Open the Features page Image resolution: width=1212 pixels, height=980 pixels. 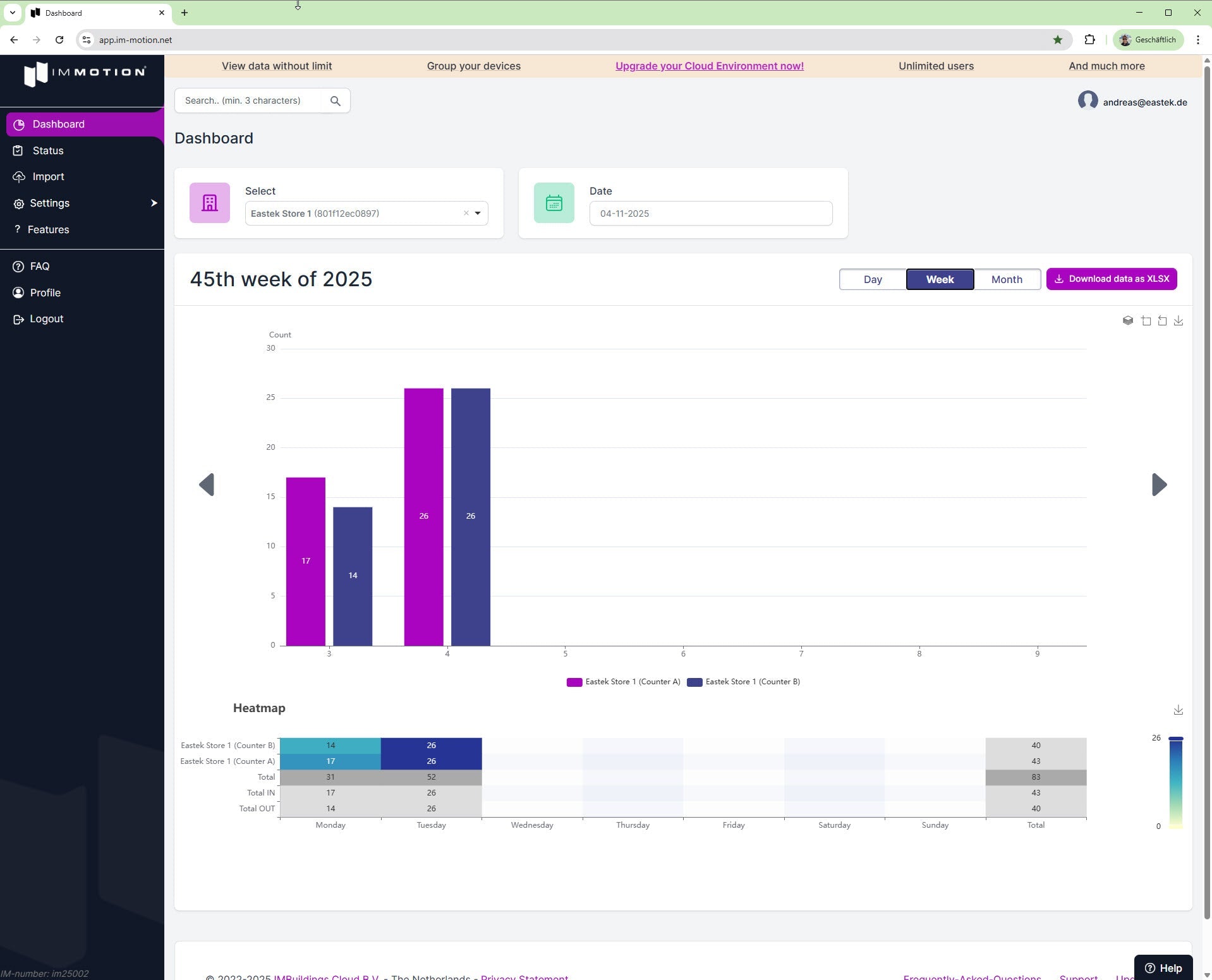pyautogui.click(x=48, y=229)
